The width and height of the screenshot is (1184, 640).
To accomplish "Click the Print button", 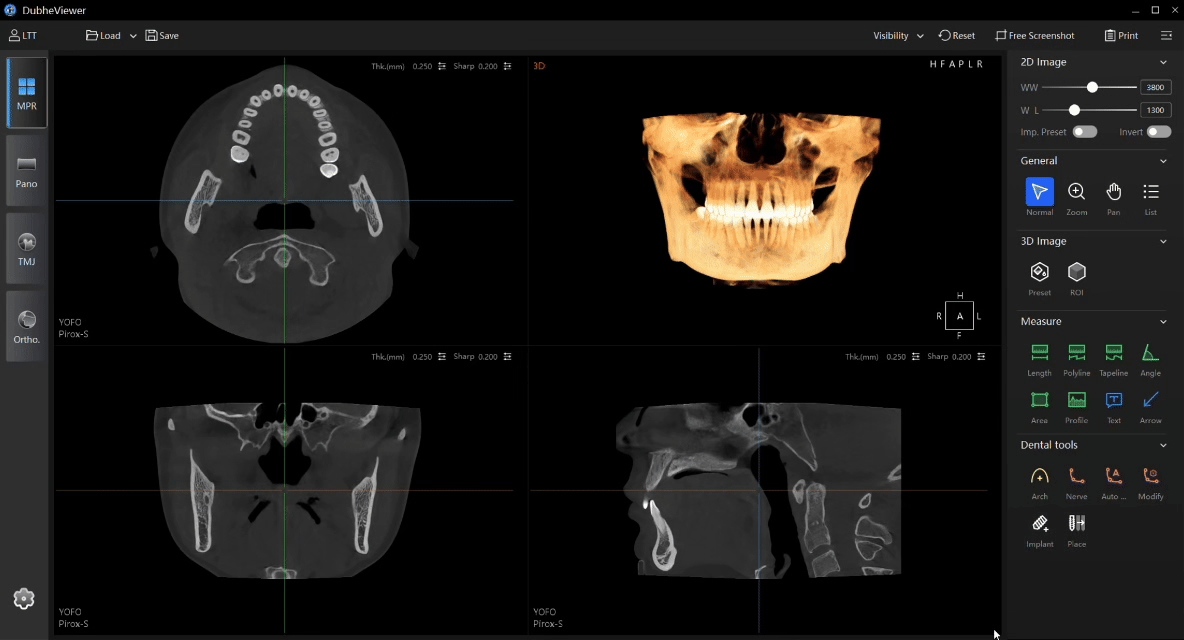I will [x=1121, y=35].
